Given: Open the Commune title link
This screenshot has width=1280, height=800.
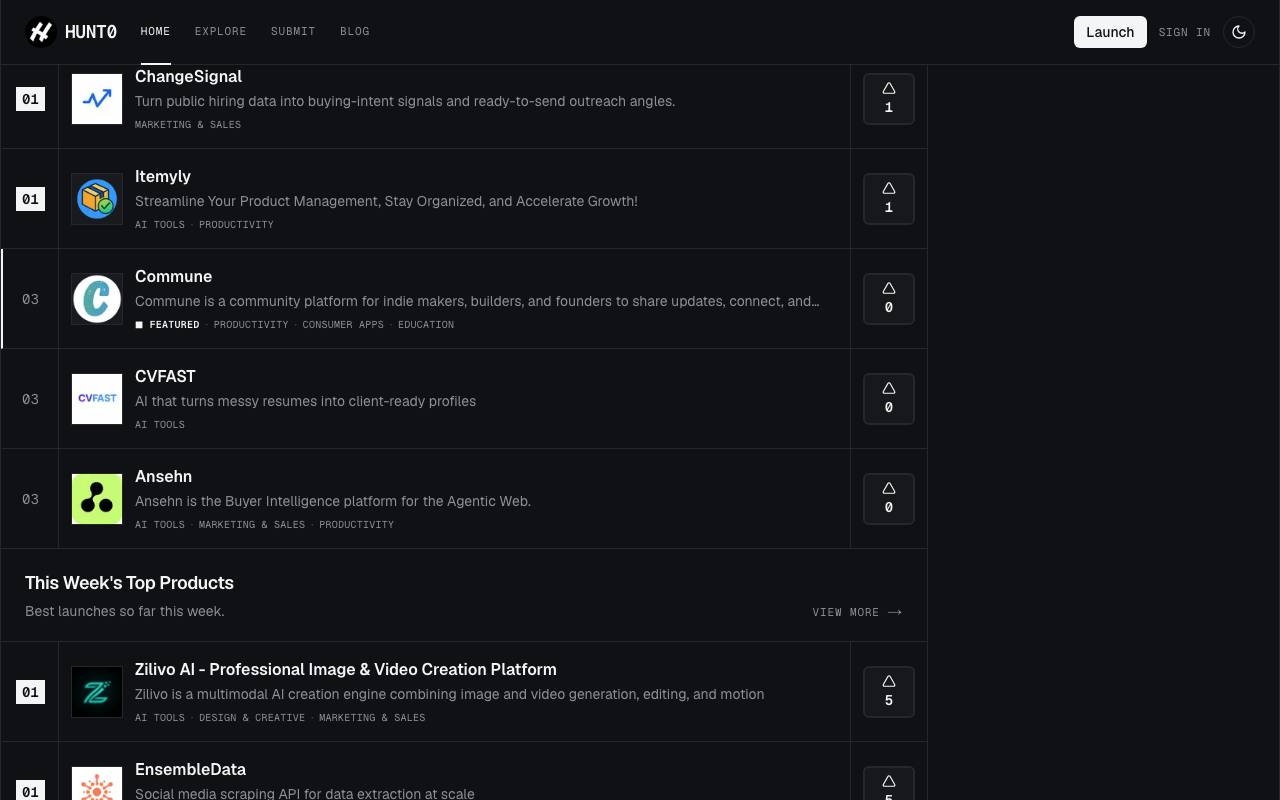Looking at the screenshot, I should click(173, 276).
